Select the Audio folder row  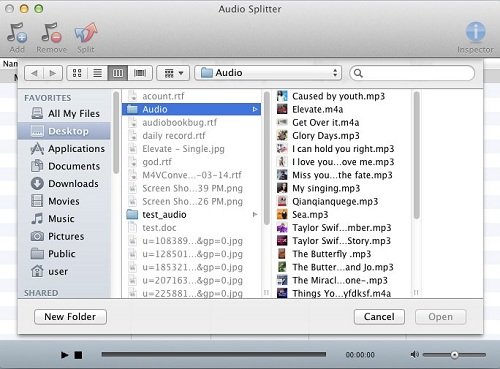191,109
